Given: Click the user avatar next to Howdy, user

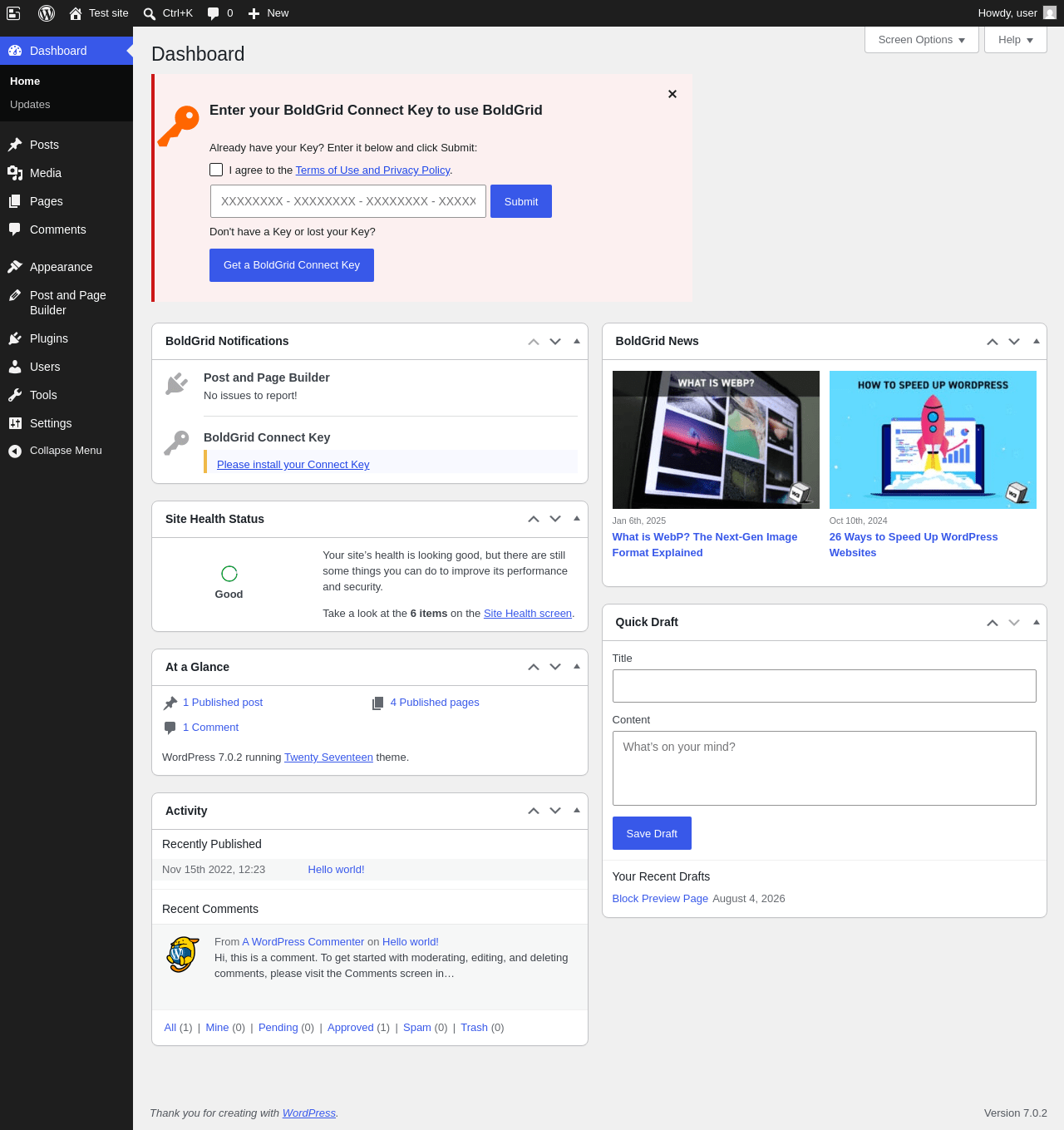Looking at the screenshot, I should (1050, 12).
